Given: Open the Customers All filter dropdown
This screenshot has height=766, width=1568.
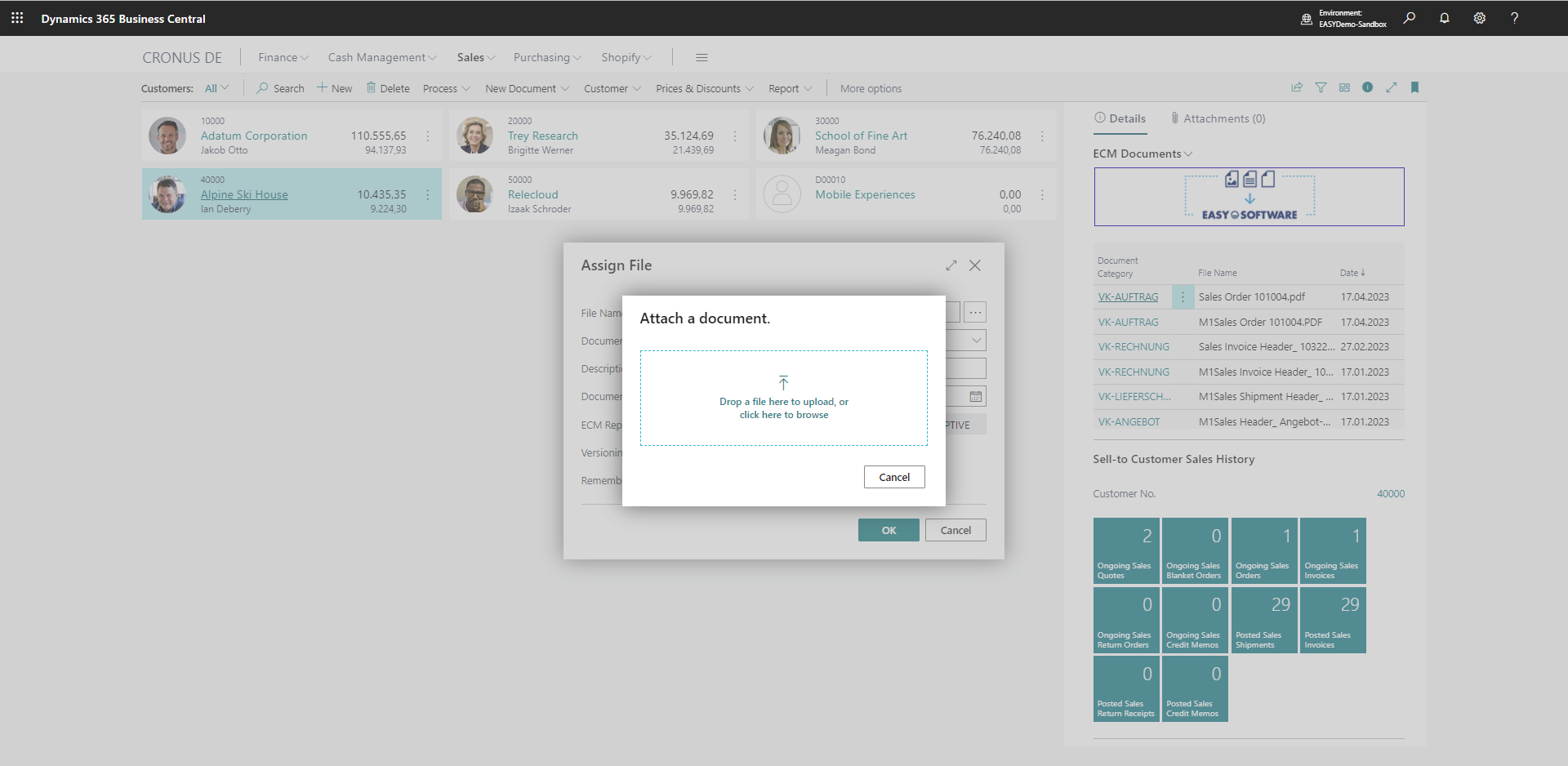Looking at the screenshot, I should pos(216,88).
